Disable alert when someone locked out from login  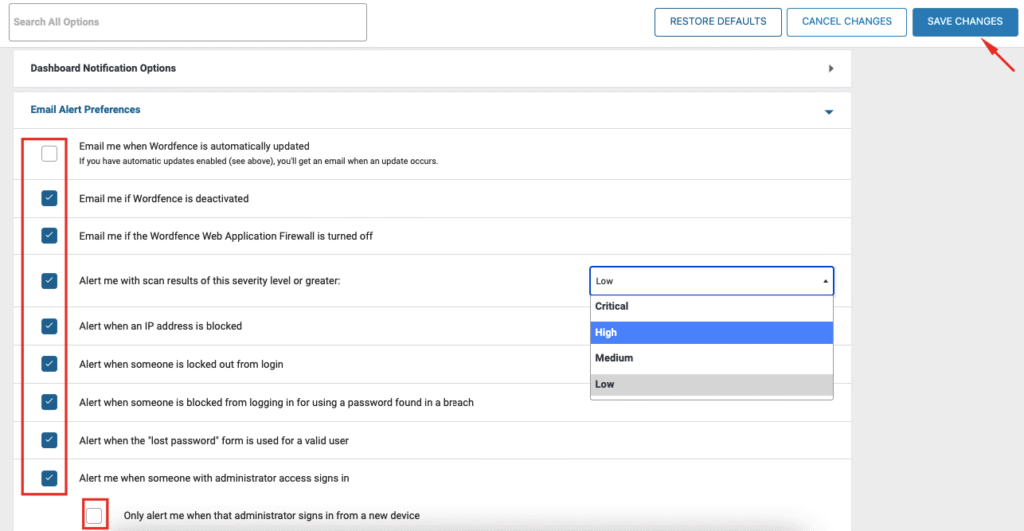pyautogui.click(x=49, y=364)
